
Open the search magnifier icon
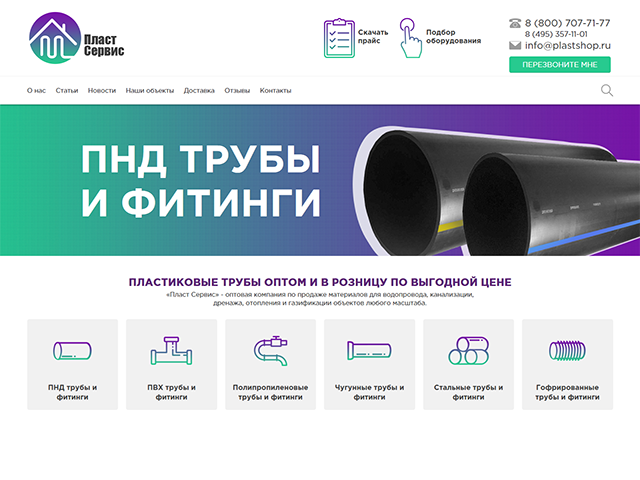coord(607,90)
